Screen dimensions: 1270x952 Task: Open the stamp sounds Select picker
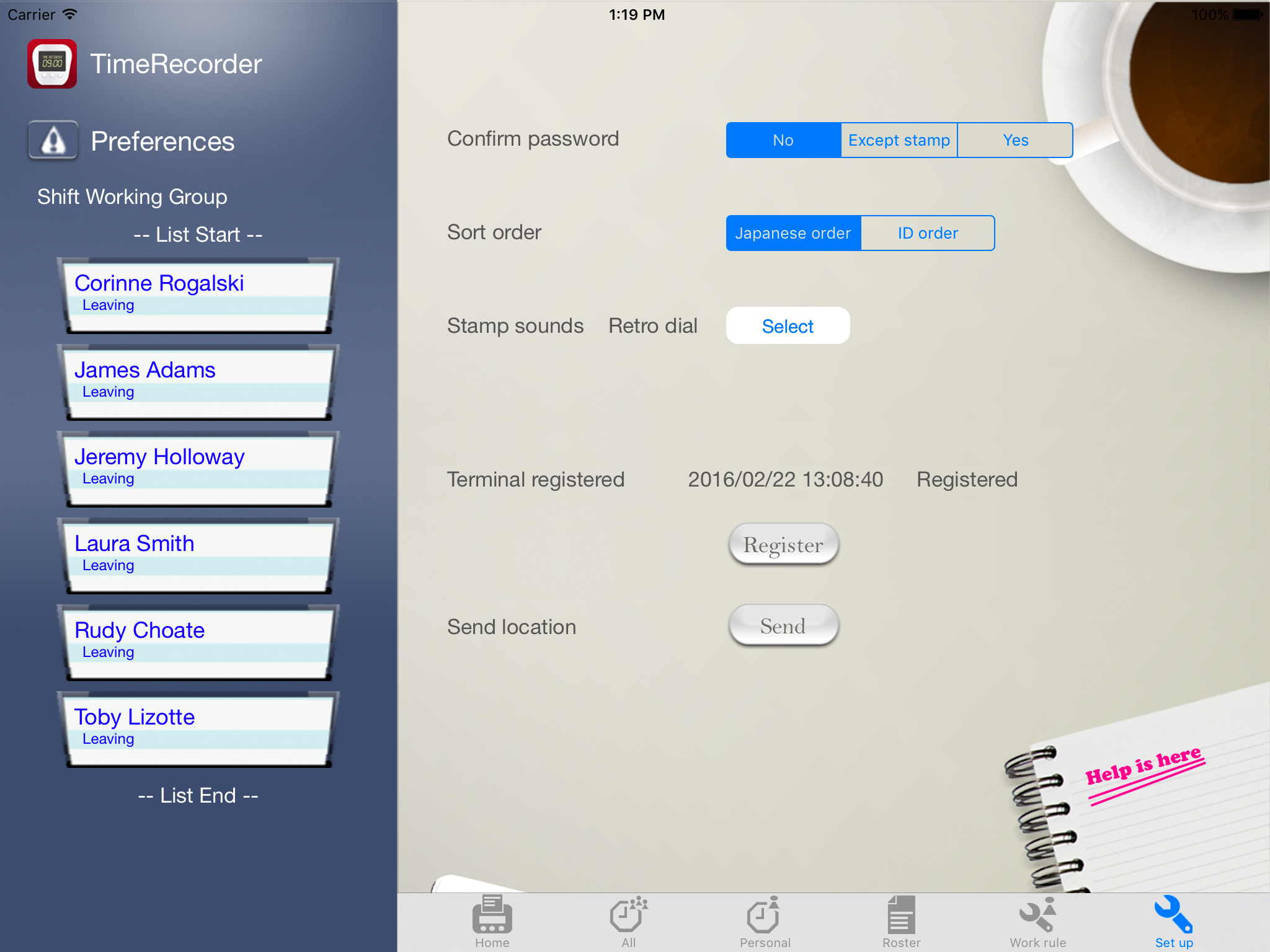[x=788, y=326]
